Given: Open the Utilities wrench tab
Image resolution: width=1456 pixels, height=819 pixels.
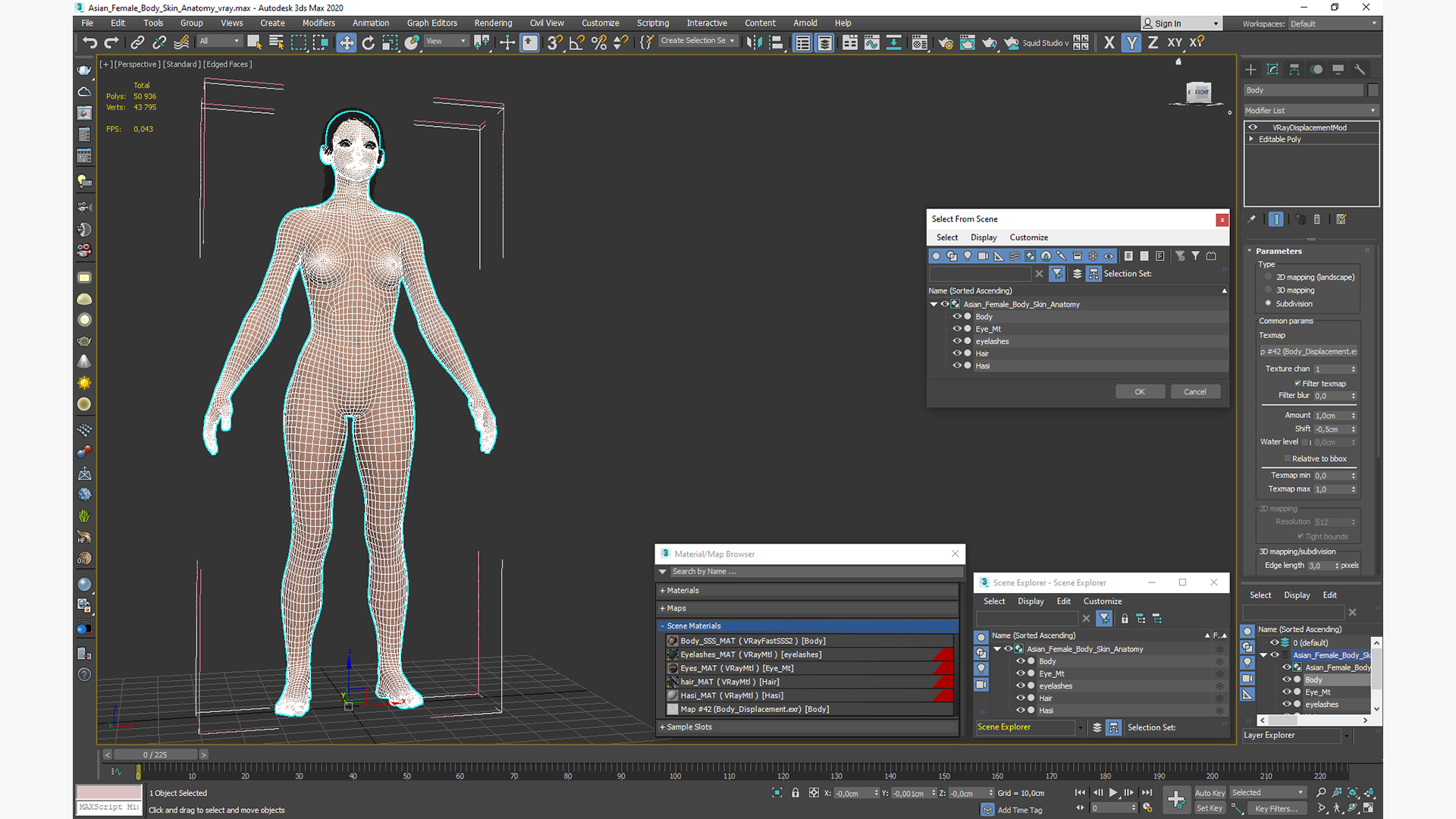Looking at the screenshot, I should pyautogui.click(x=1360, y=69).
